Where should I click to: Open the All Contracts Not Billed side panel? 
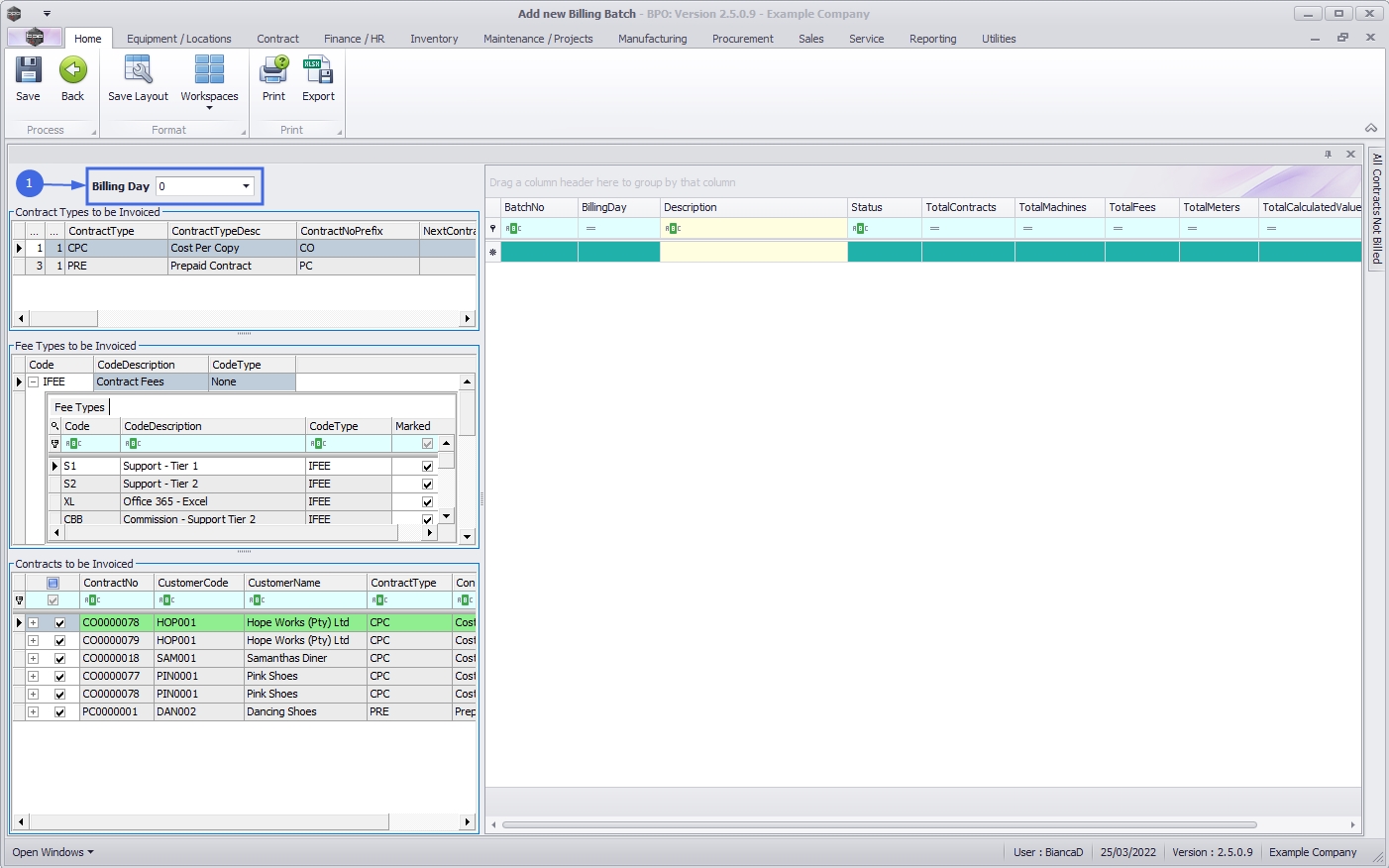point(1377,208)
